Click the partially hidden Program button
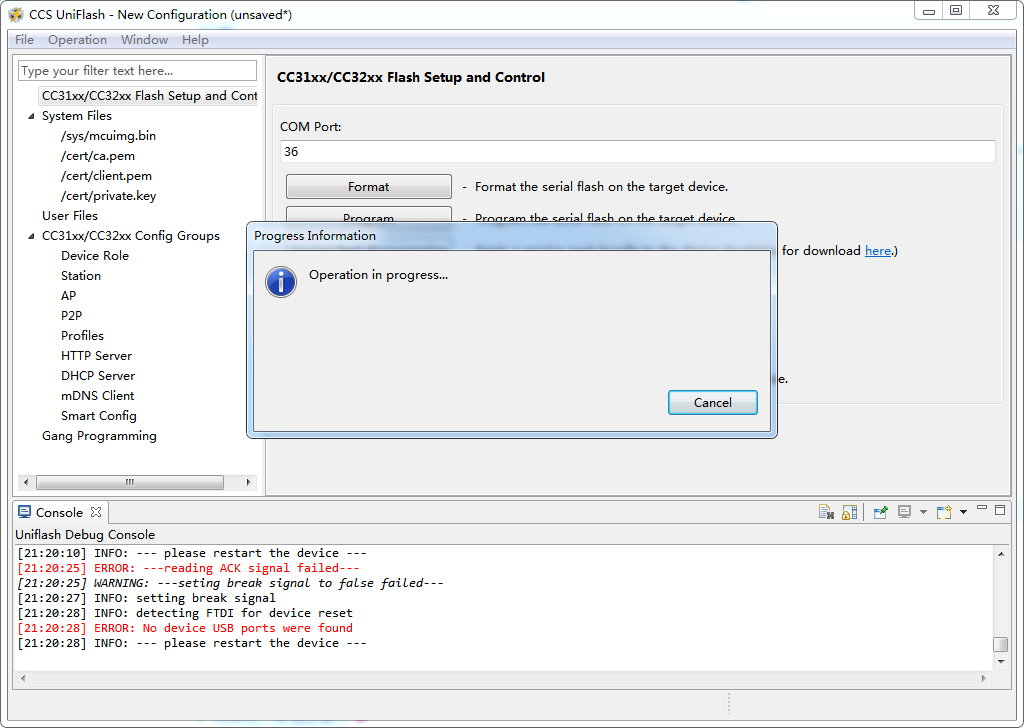Screen dimensions: 1024x728 click(x=368, y=215)
